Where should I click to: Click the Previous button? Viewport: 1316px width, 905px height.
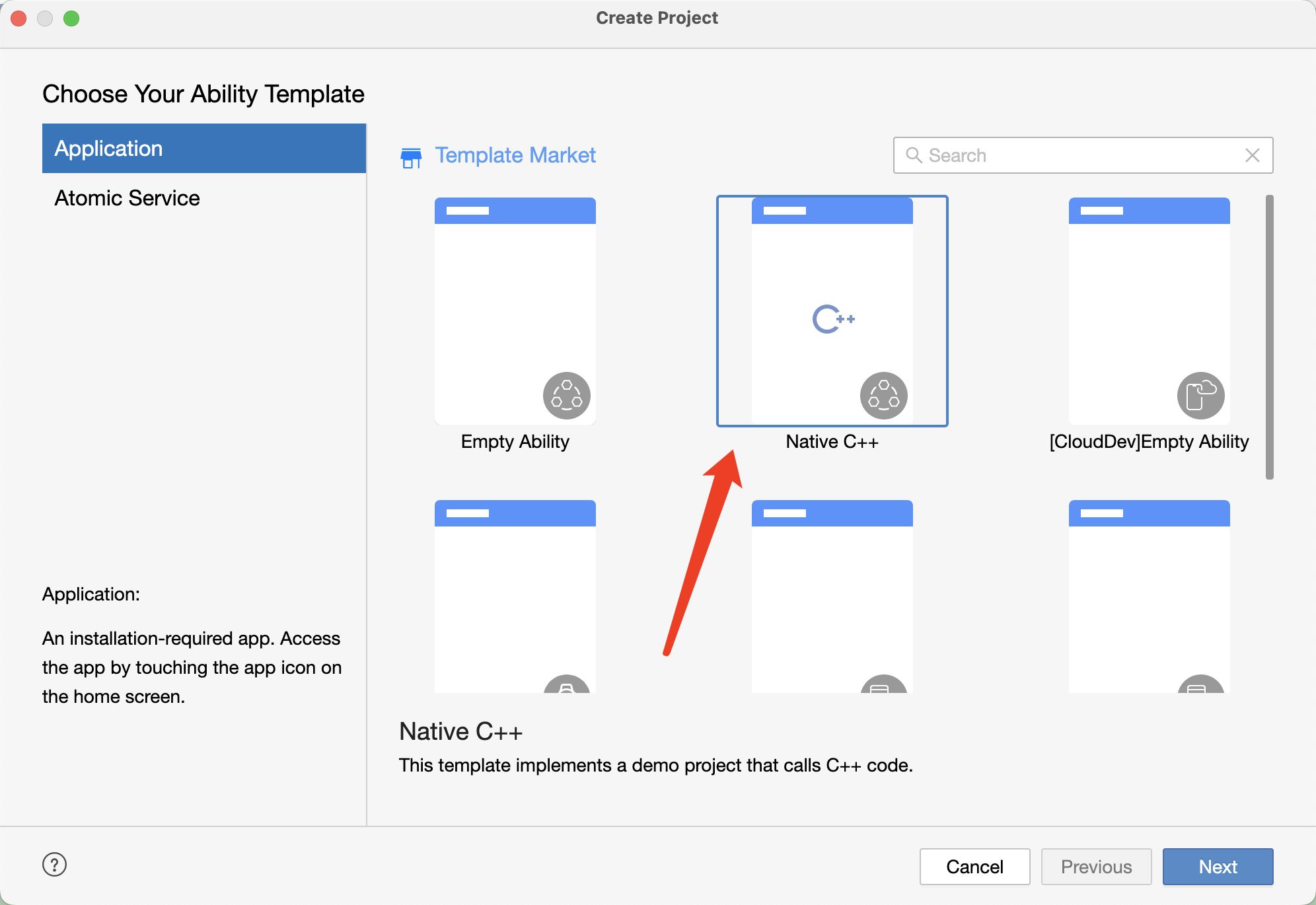coord(1095,866)
